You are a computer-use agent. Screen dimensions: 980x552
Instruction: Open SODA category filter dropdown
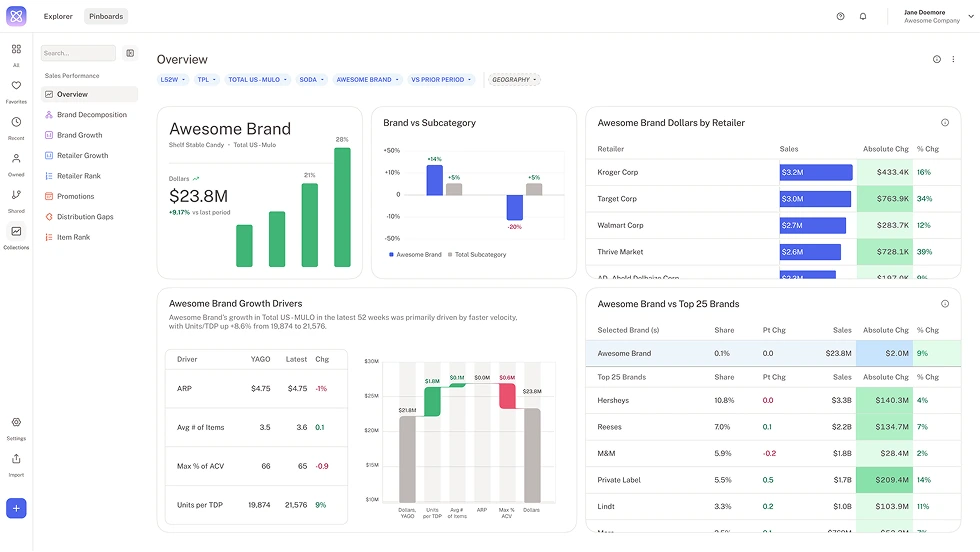(311, 80)
